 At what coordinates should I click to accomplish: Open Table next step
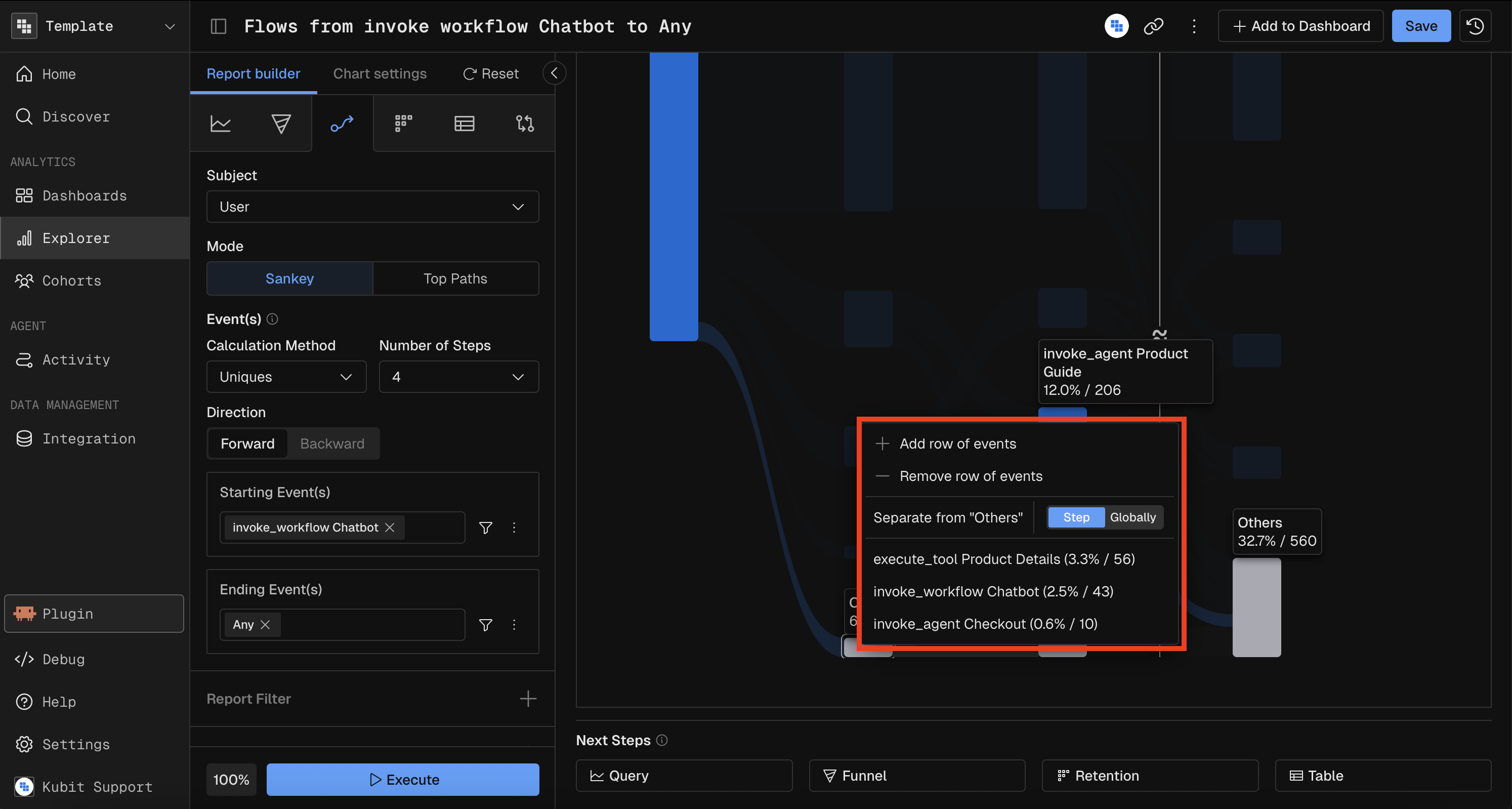[x=1383, y=776]
